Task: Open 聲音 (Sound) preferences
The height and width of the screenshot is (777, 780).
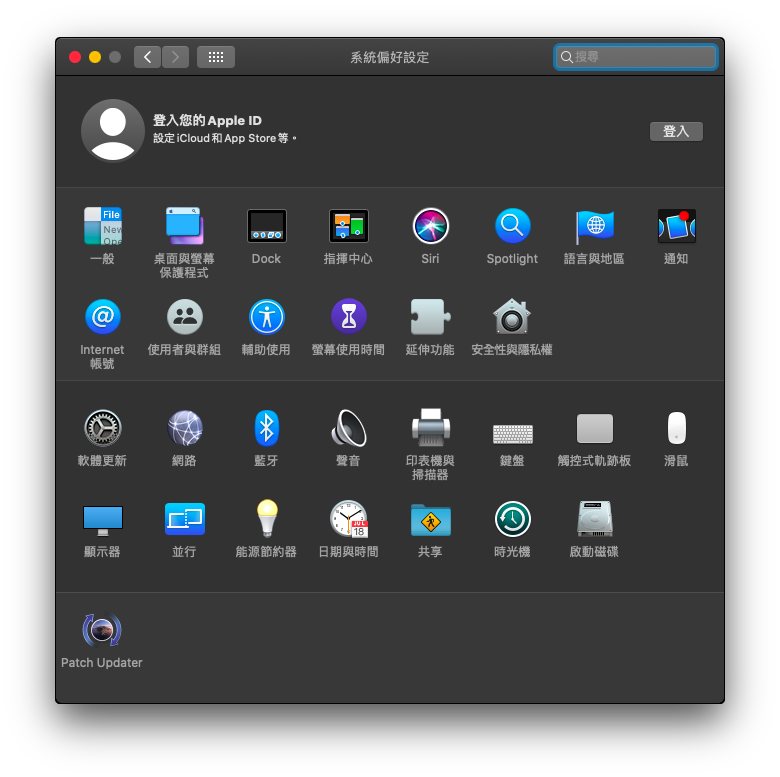Action: (348, 429)
